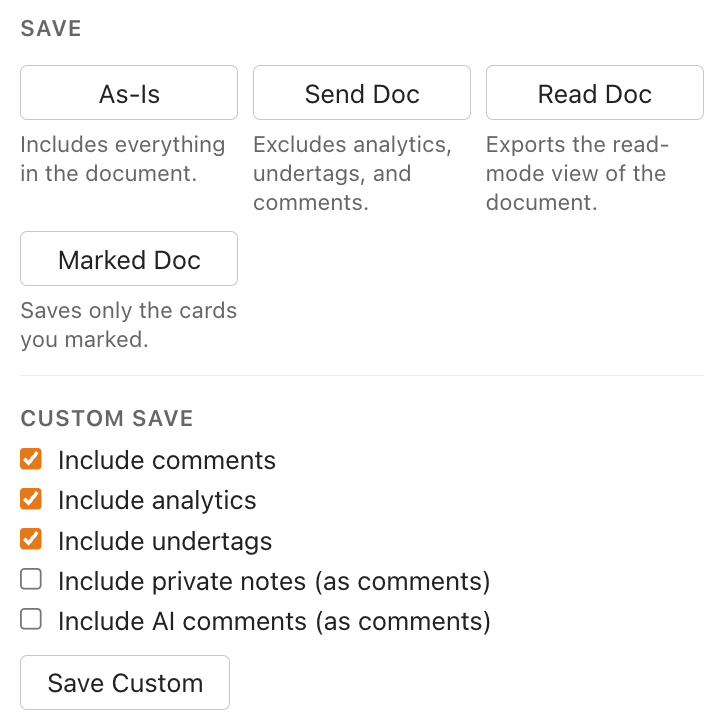Click the 'Excludes analytics, undertags' description text
This screenshot has height=728, width=726.
(x=352, y=173)
